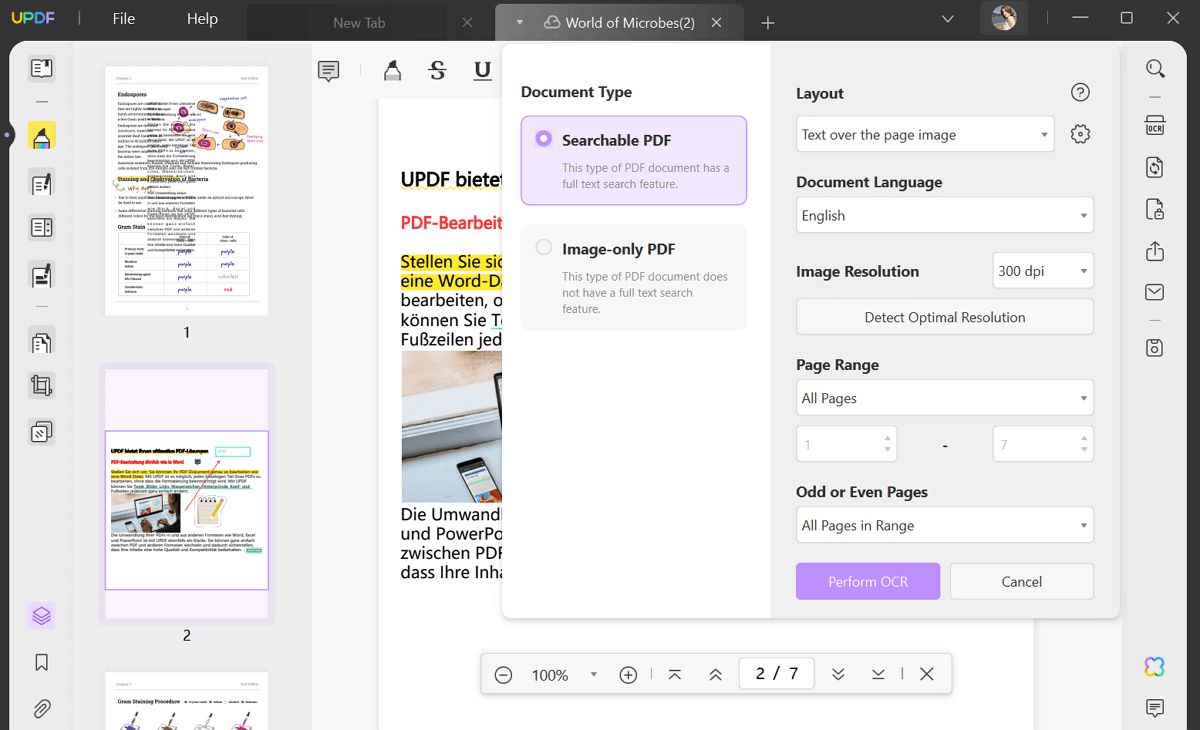Jump to the first page arrow
This screenshot has width=1200, height=730.
(675, 675)
